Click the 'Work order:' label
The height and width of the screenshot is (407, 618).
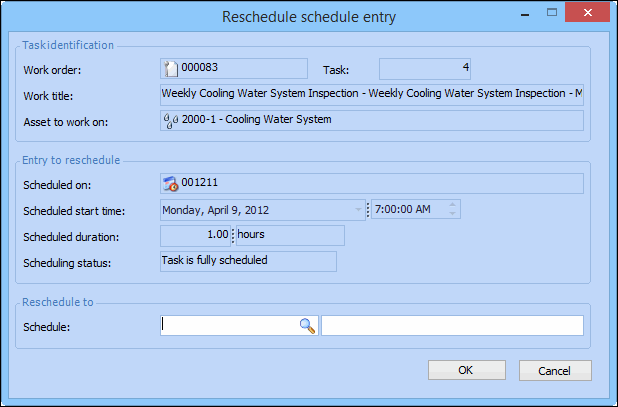tap(52, 70)
